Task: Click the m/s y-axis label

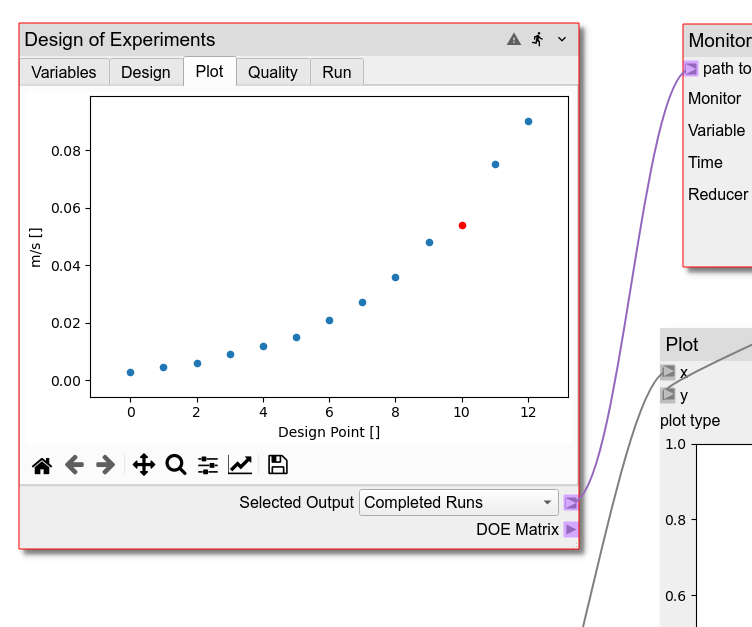Action: (x=35, y=248)
